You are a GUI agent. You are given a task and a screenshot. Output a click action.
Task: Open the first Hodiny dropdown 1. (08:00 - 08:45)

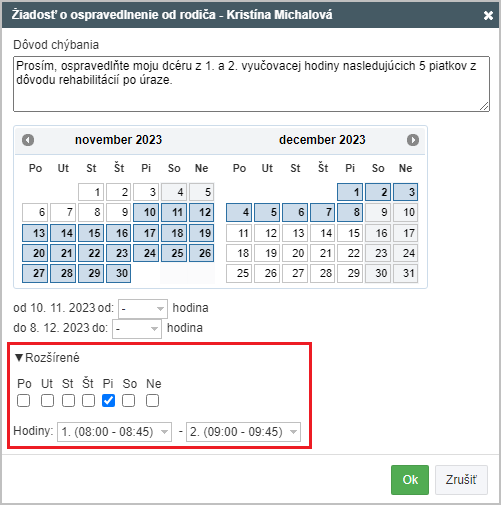coord(115,432)
